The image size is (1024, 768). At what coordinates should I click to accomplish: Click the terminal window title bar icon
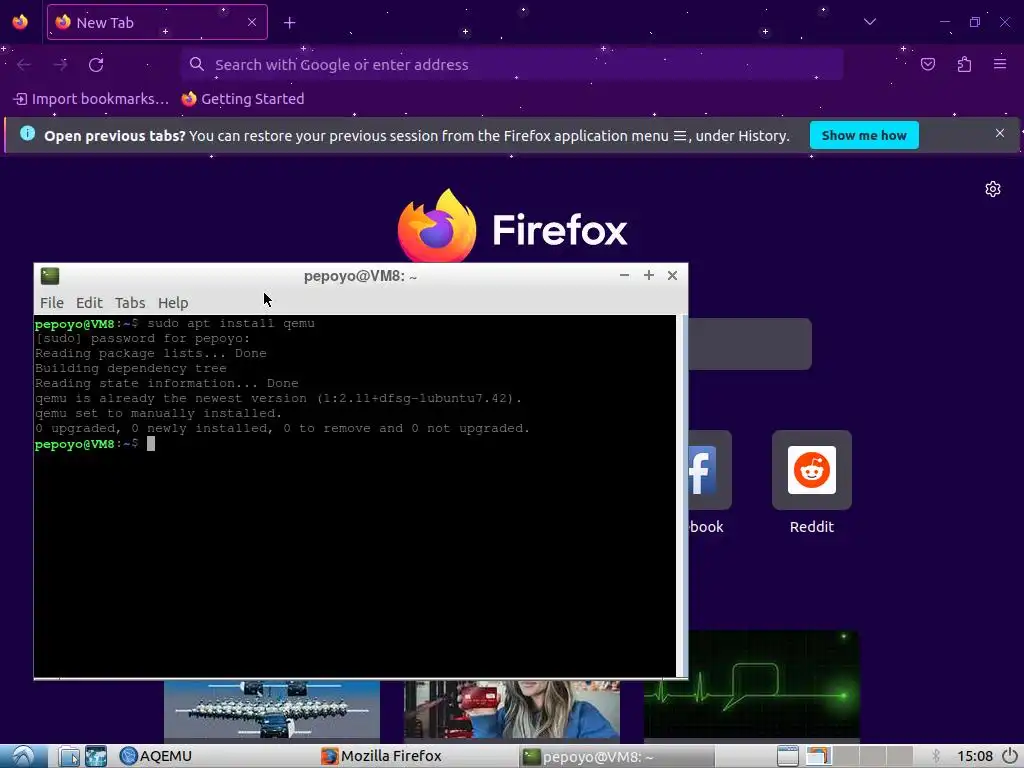tap(50, 276)
